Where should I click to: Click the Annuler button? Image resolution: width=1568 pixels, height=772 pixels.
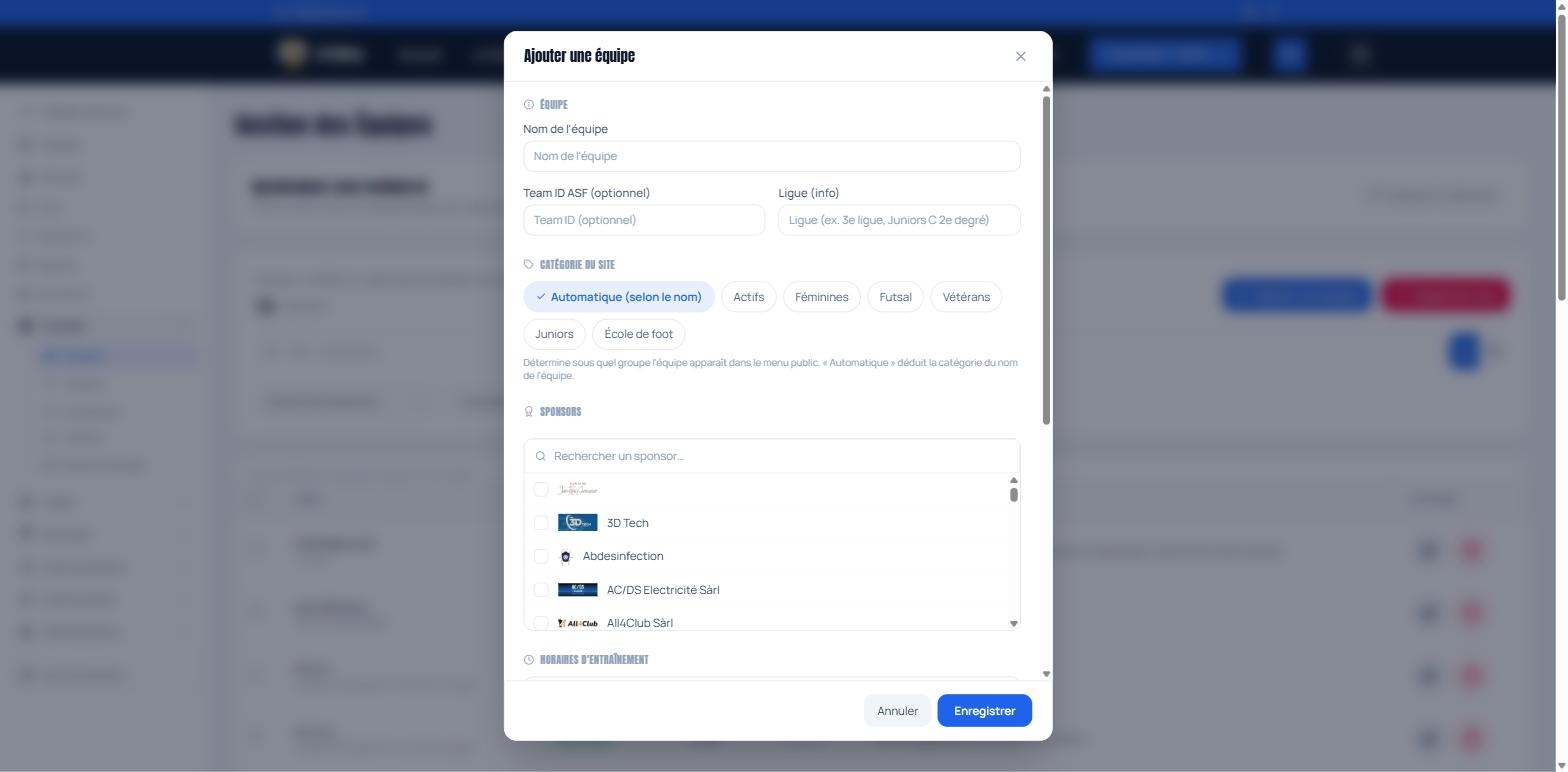897,711
